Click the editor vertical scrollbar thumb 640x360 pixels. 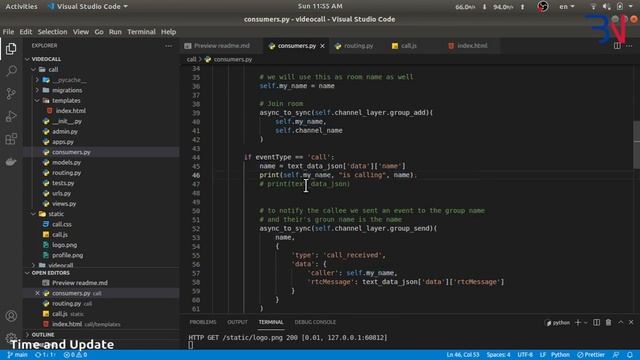[x=636, y=145]
